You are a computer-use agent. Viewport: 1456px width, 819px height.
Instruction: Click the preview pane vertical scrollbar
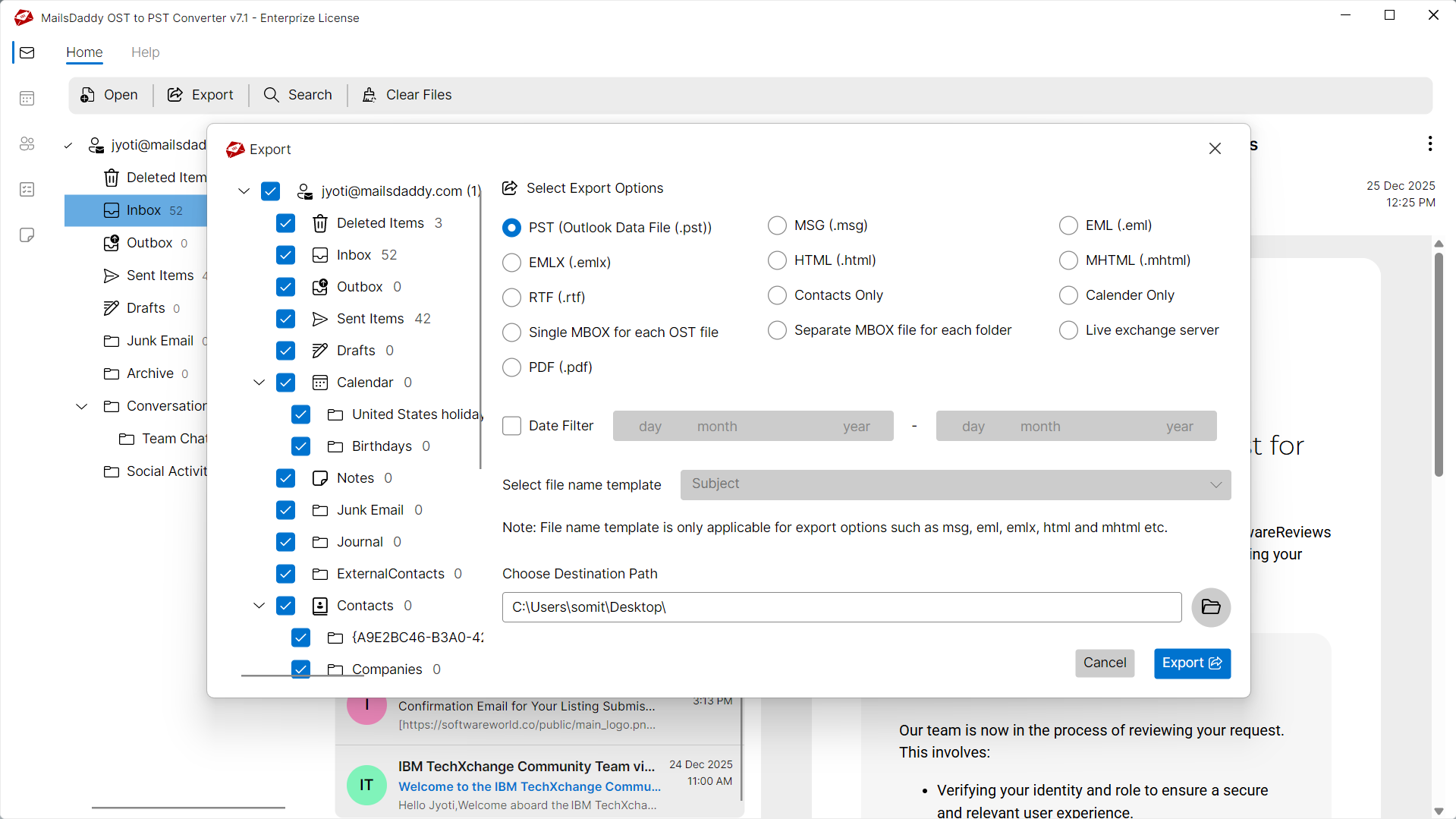[1439, 364]
